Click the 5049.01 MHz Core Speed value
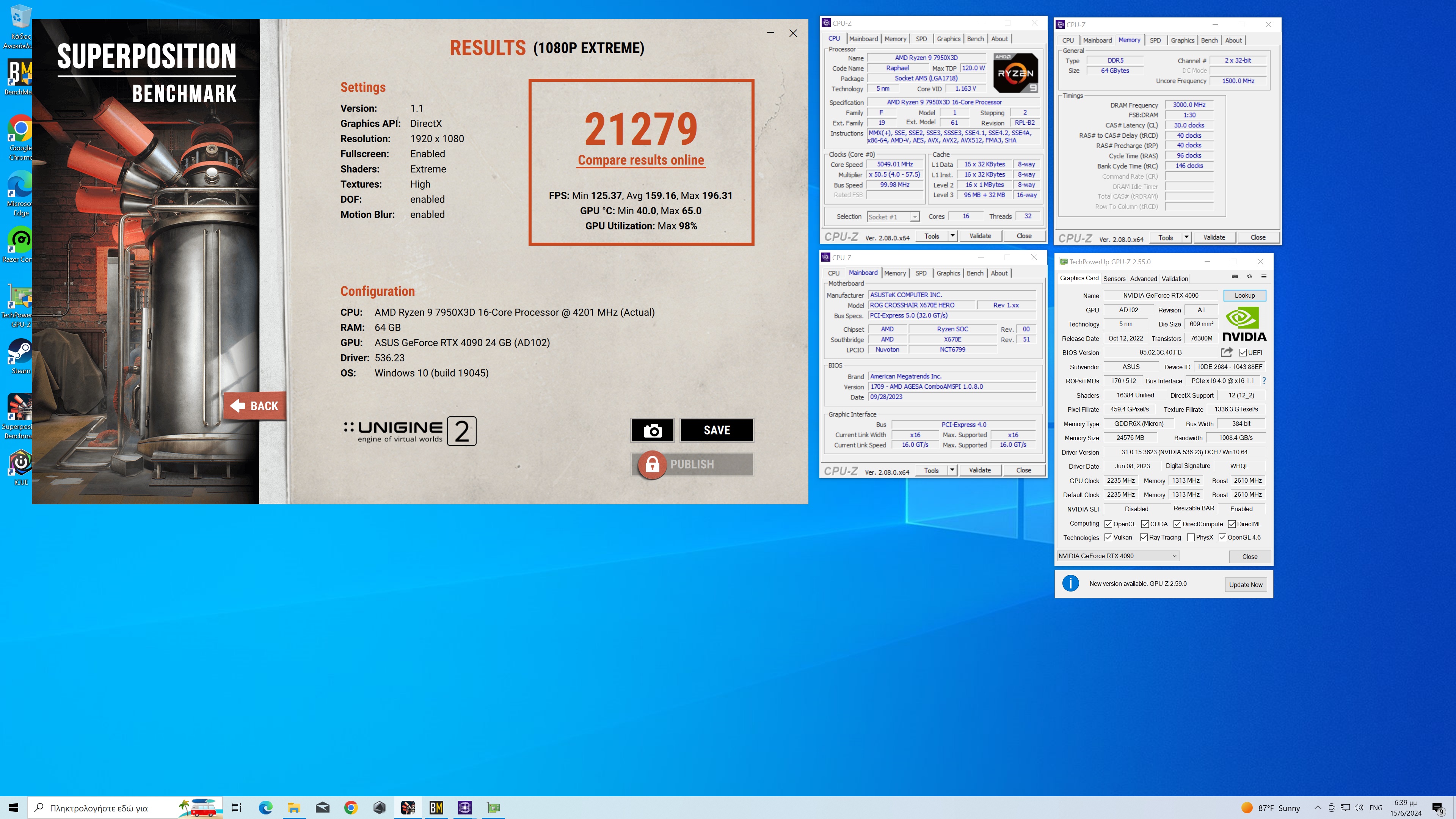This screenshot has width=1456, height=819. (895, 165)
